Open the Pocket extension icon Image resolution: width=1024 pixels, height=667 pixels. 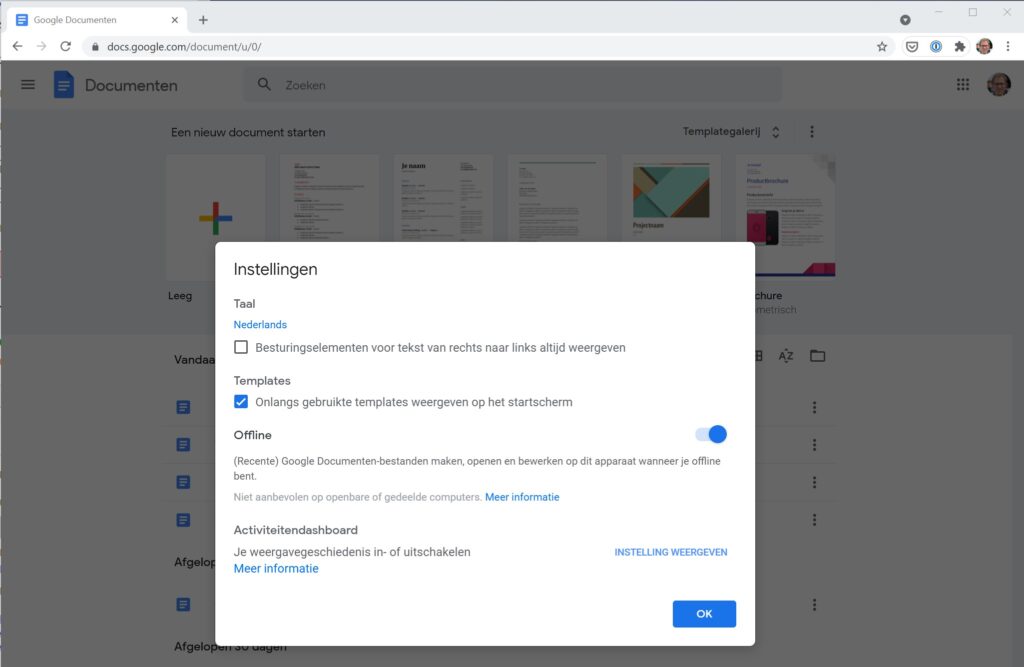click(x=912, y=46)
